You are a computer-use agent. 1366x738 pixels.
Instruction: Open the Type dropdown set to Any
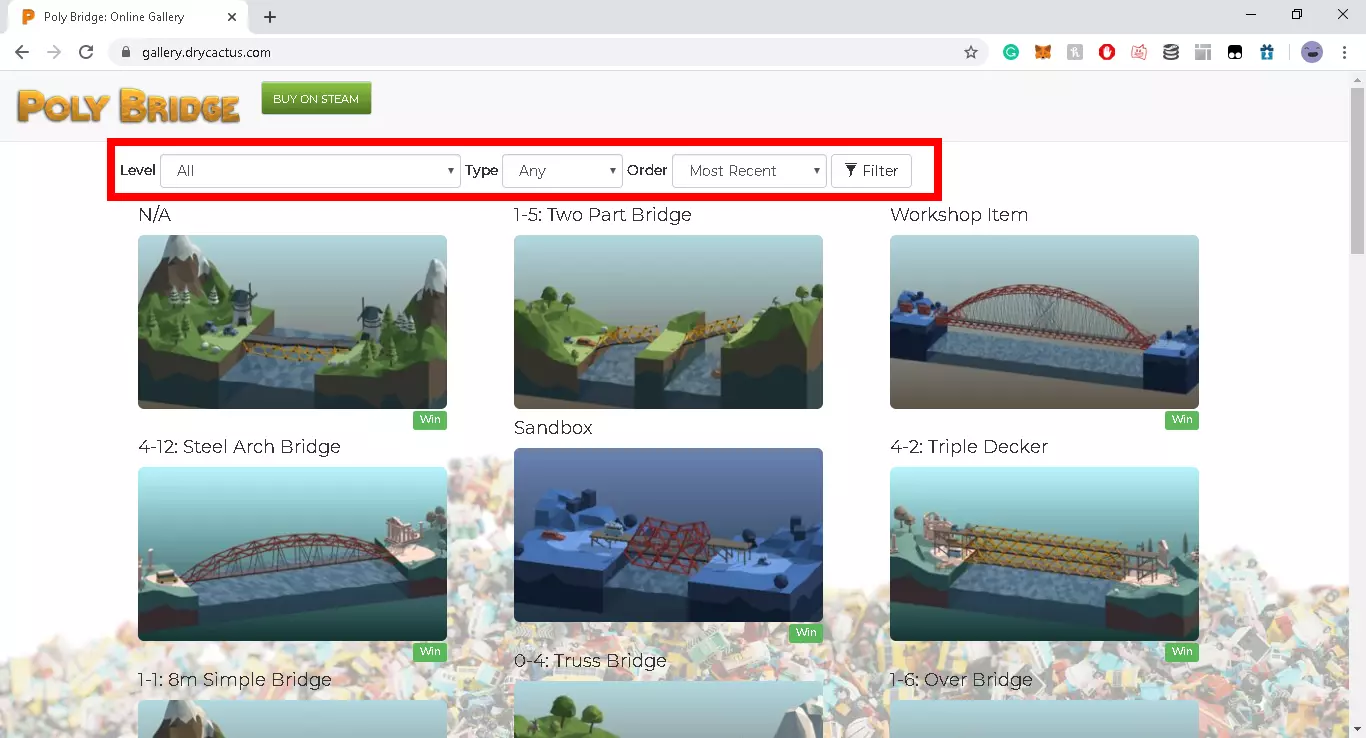pos(562,171)
